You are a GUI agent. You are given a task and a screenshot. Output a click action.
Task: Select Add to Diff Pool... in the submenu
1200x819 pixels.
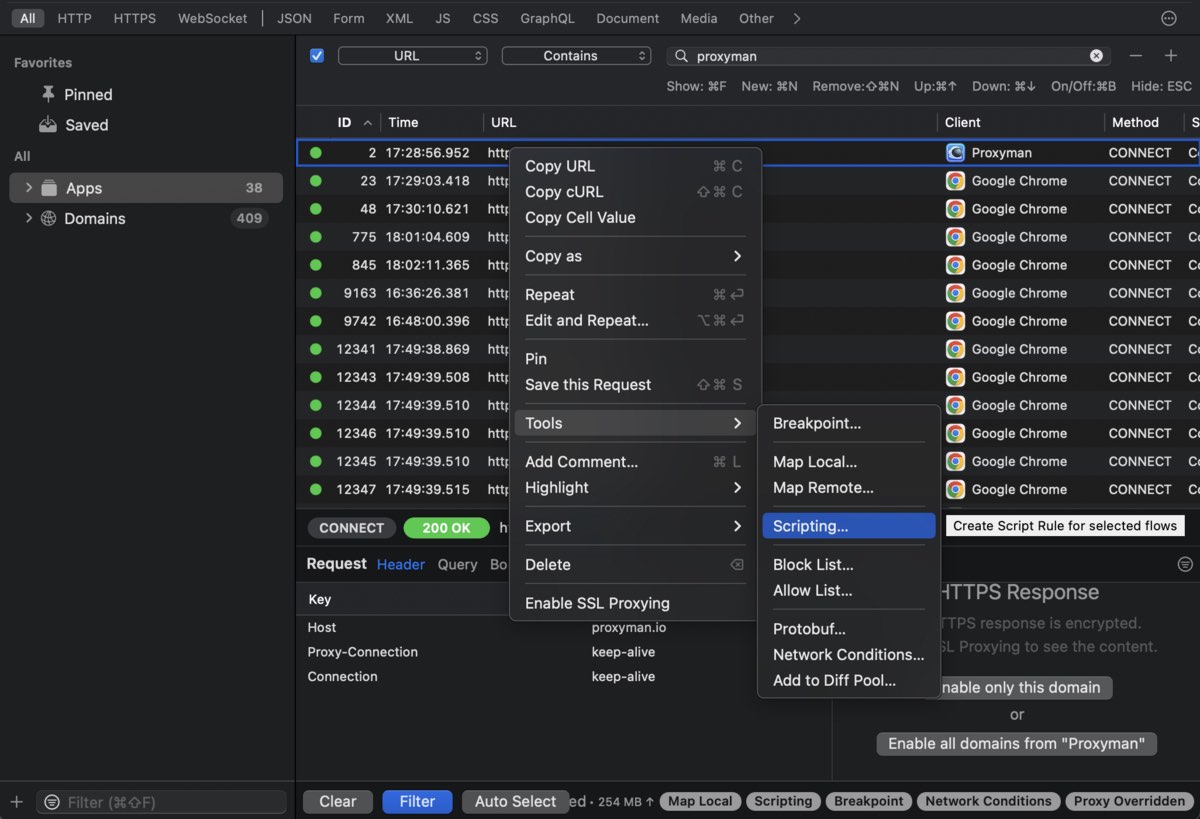tap(848, 681)
